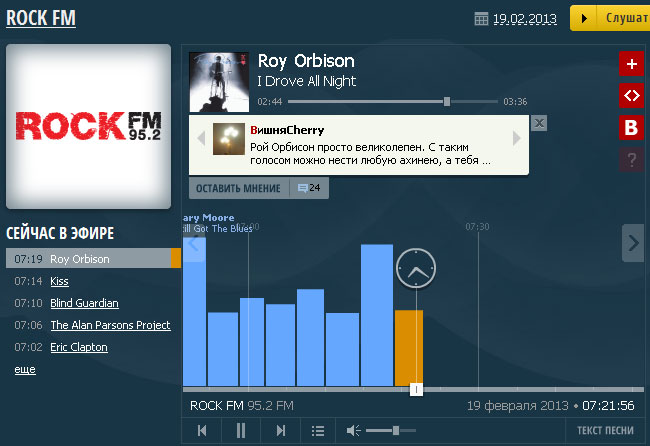
Task: Open the embed code icon
Action: click(631, 96)
